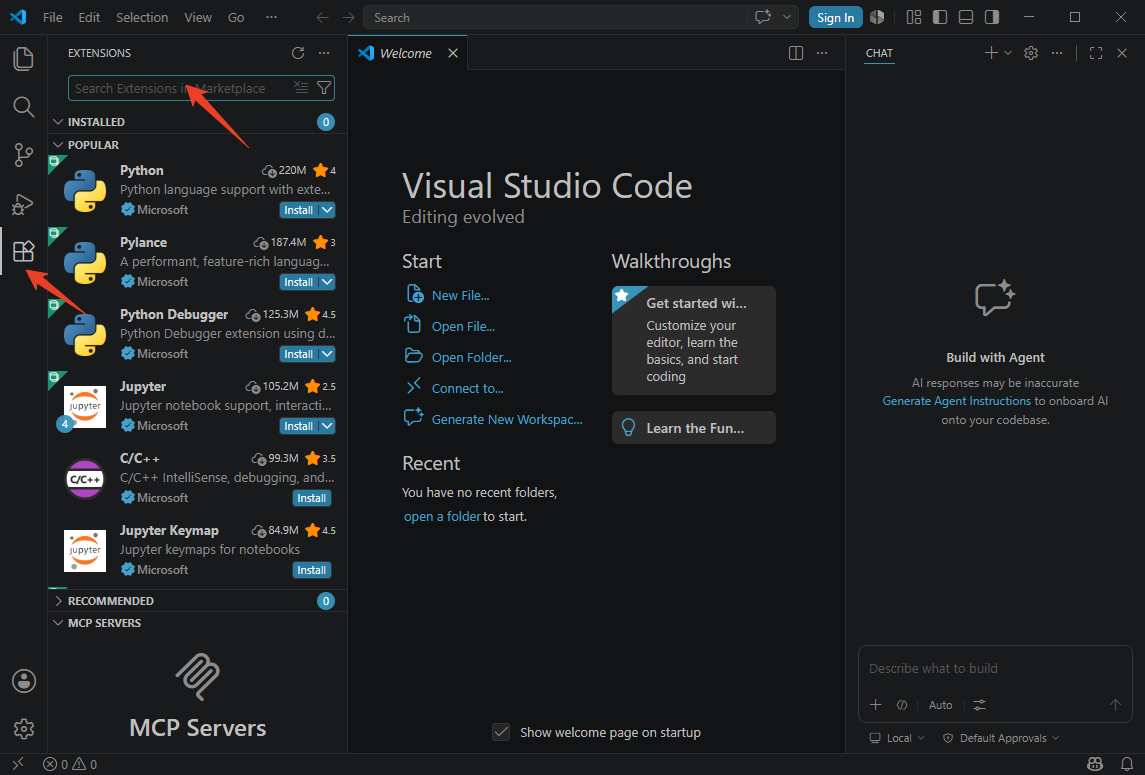The image size is (1145, 775).
Task: Open errors and warnings in status bar
Action: tap(70, 764)
